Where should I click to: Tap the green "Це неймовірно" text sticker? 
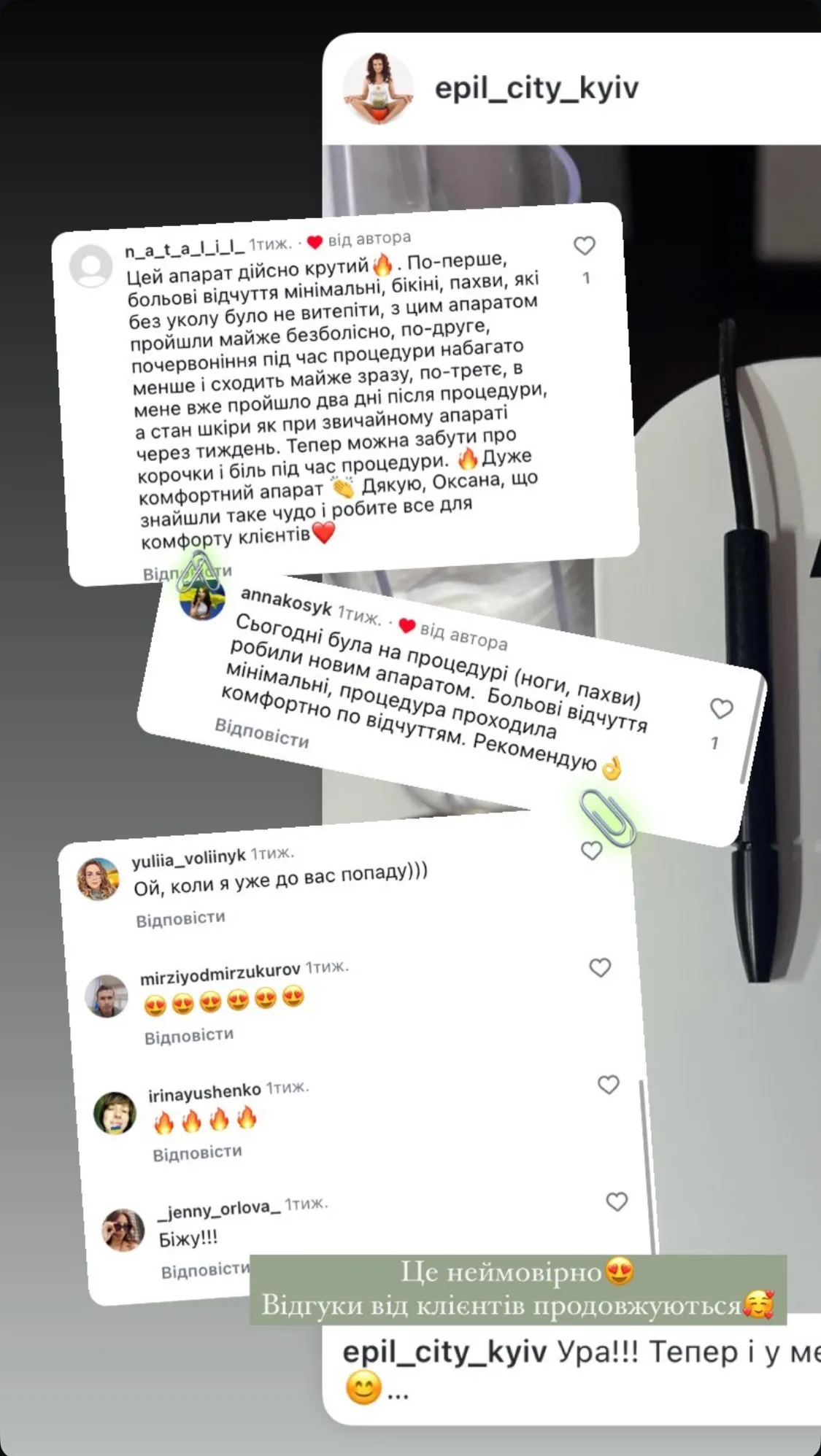coord(518,1290)
